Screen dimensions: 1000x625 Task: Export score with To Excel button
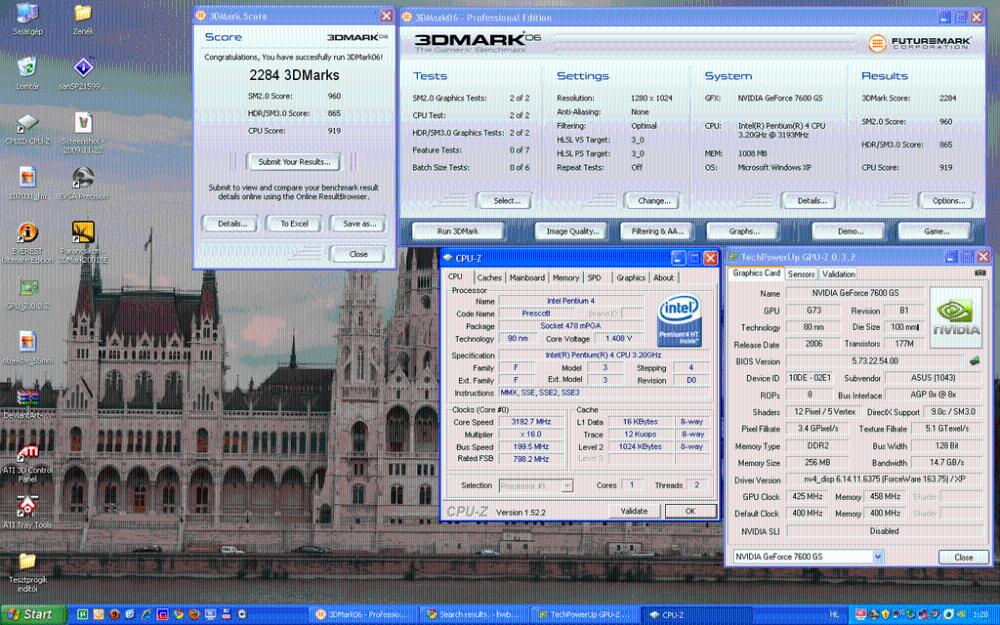(x=294, y=224)
